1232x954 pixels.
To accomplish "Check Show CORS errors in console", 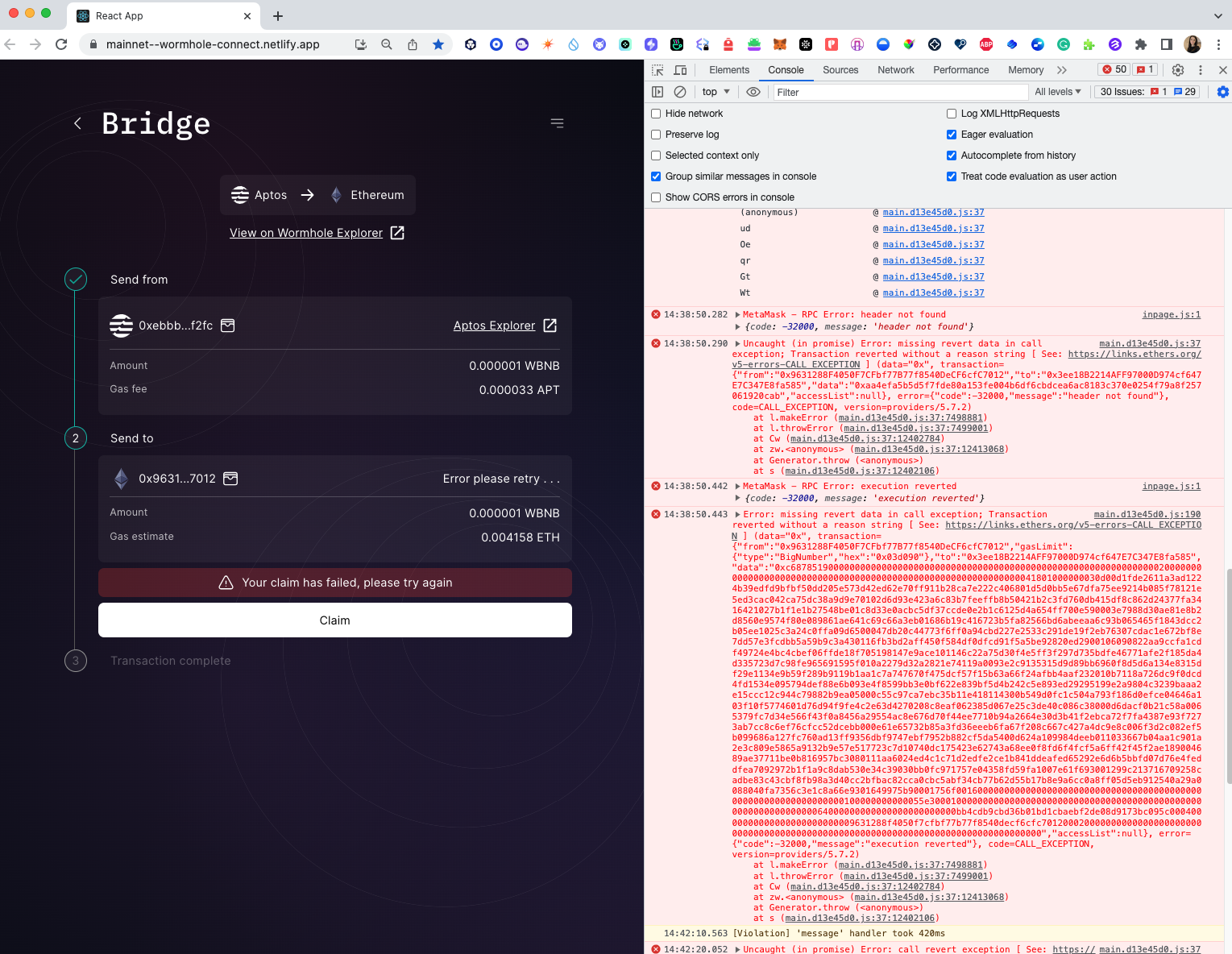I will (x=655, y=197).
